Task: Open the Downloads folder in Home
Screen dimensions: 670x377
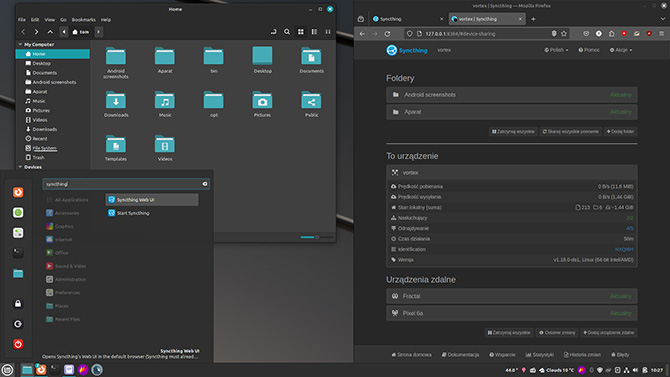Action: click(116, 101)
